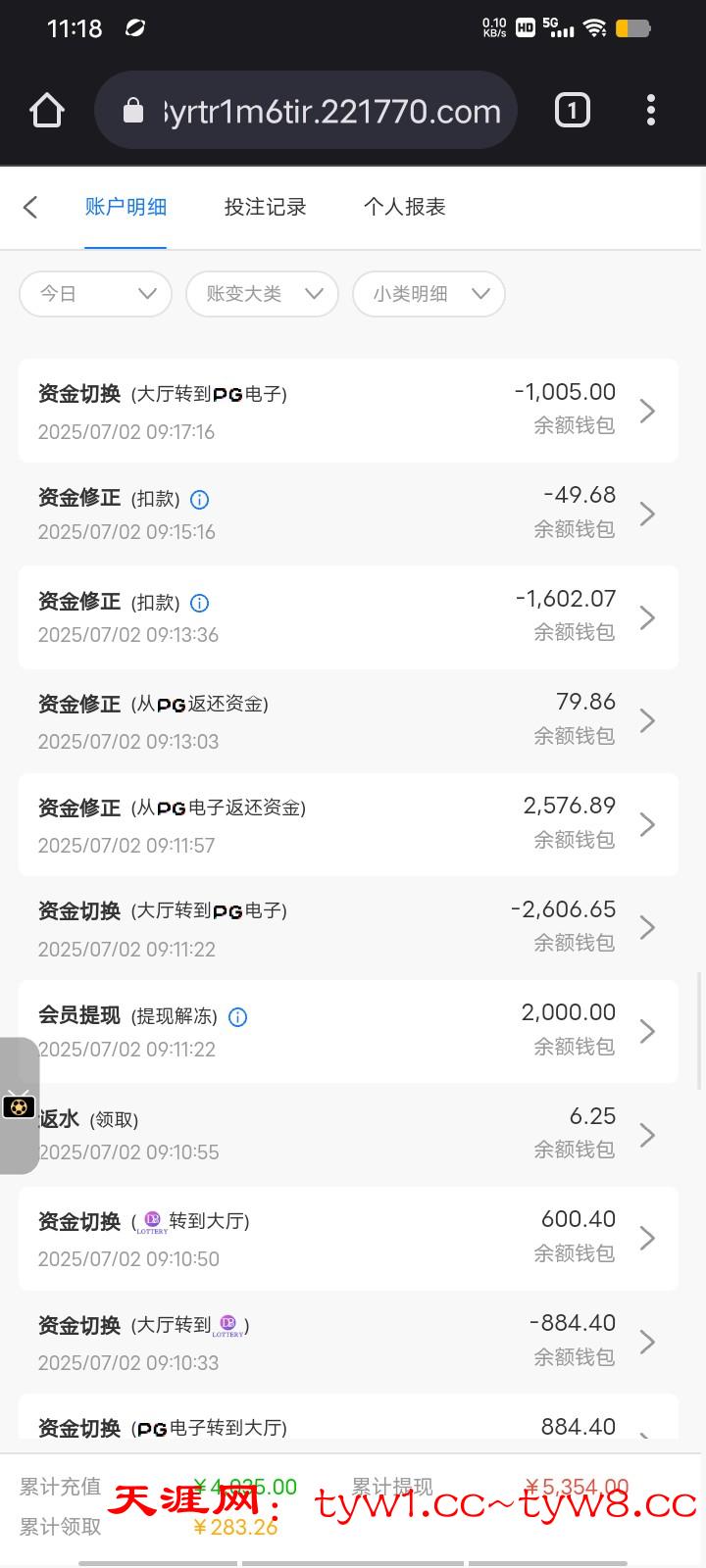Select the 账户明细 tab

pos(126,207)
